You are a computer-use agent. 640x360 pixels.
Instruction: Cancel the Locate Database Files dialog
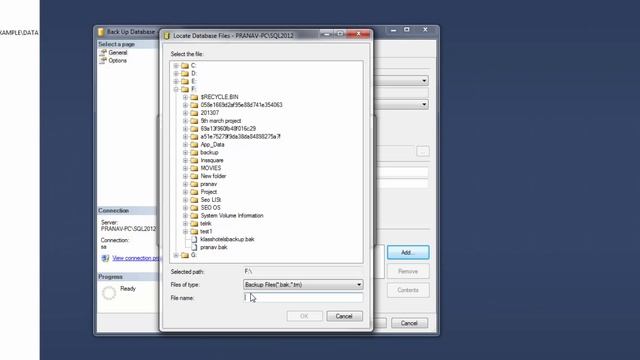[x=344, y=316]
